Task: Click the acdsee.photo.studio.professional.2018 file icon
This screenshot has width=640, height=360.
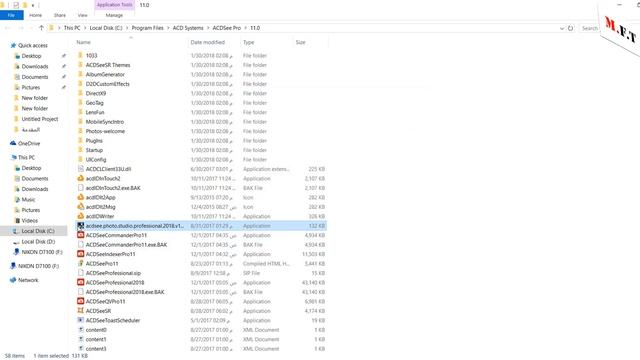Action: point(80,226)
